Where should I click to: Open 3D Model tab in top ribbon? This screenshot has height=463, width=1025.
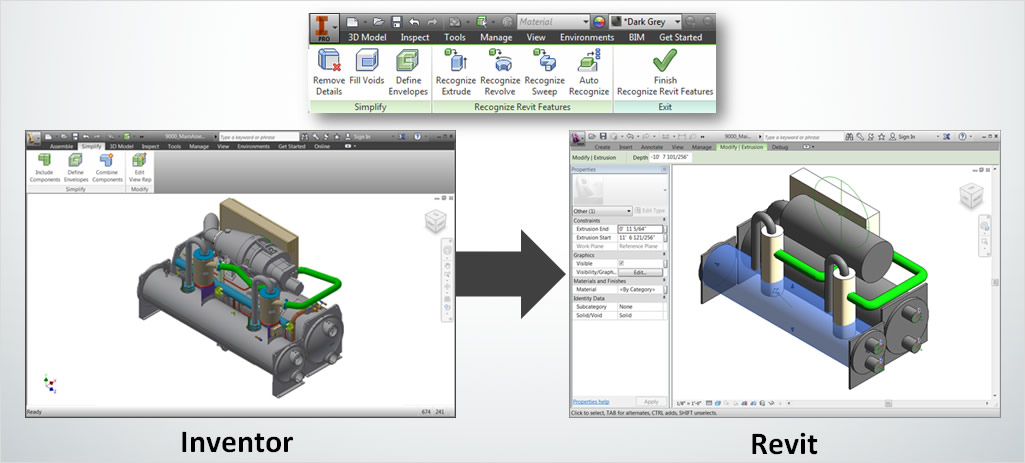(x=367, y=37)
